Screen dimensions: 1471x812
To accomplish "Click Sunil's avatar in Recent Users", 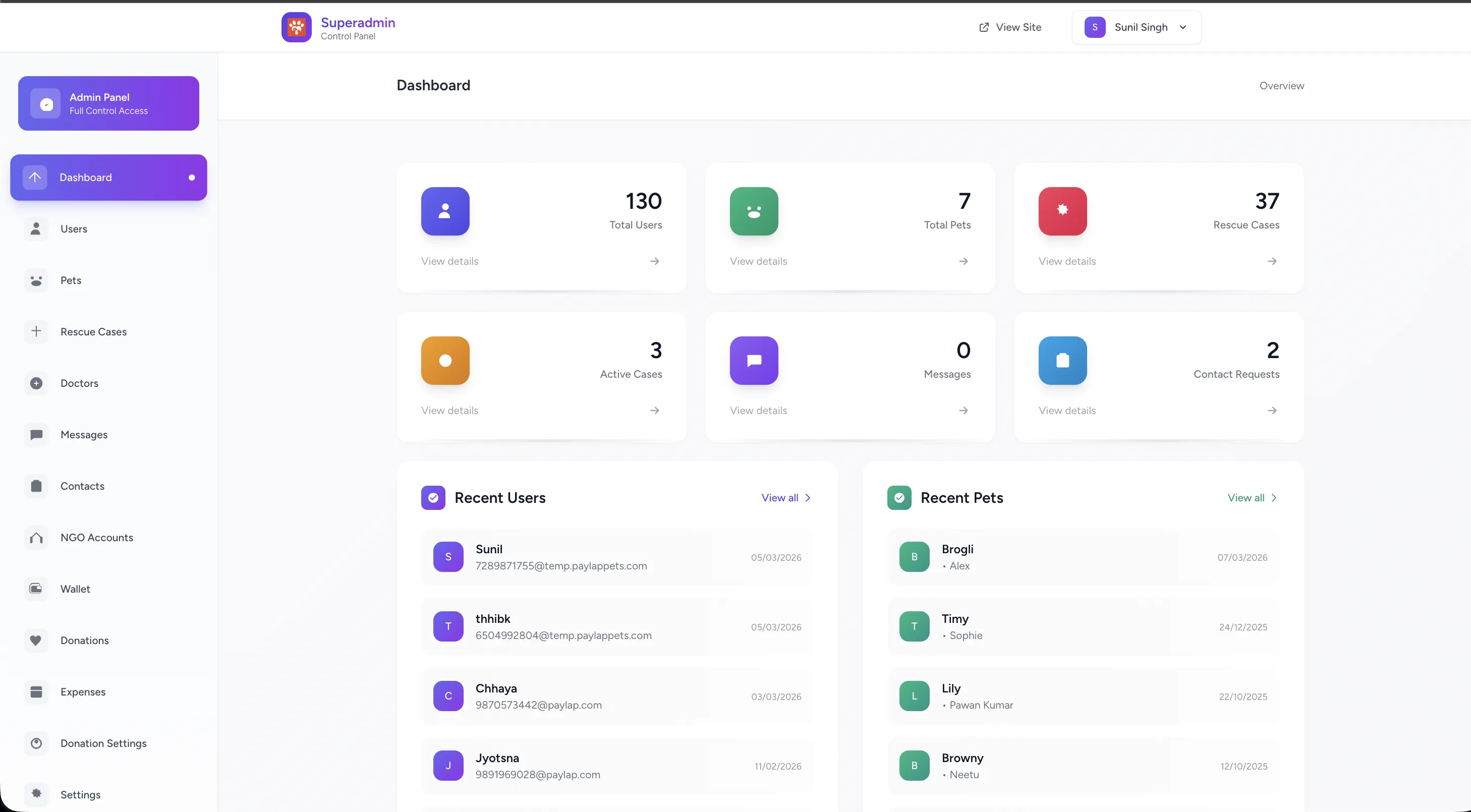I will (x=448, y=557).
